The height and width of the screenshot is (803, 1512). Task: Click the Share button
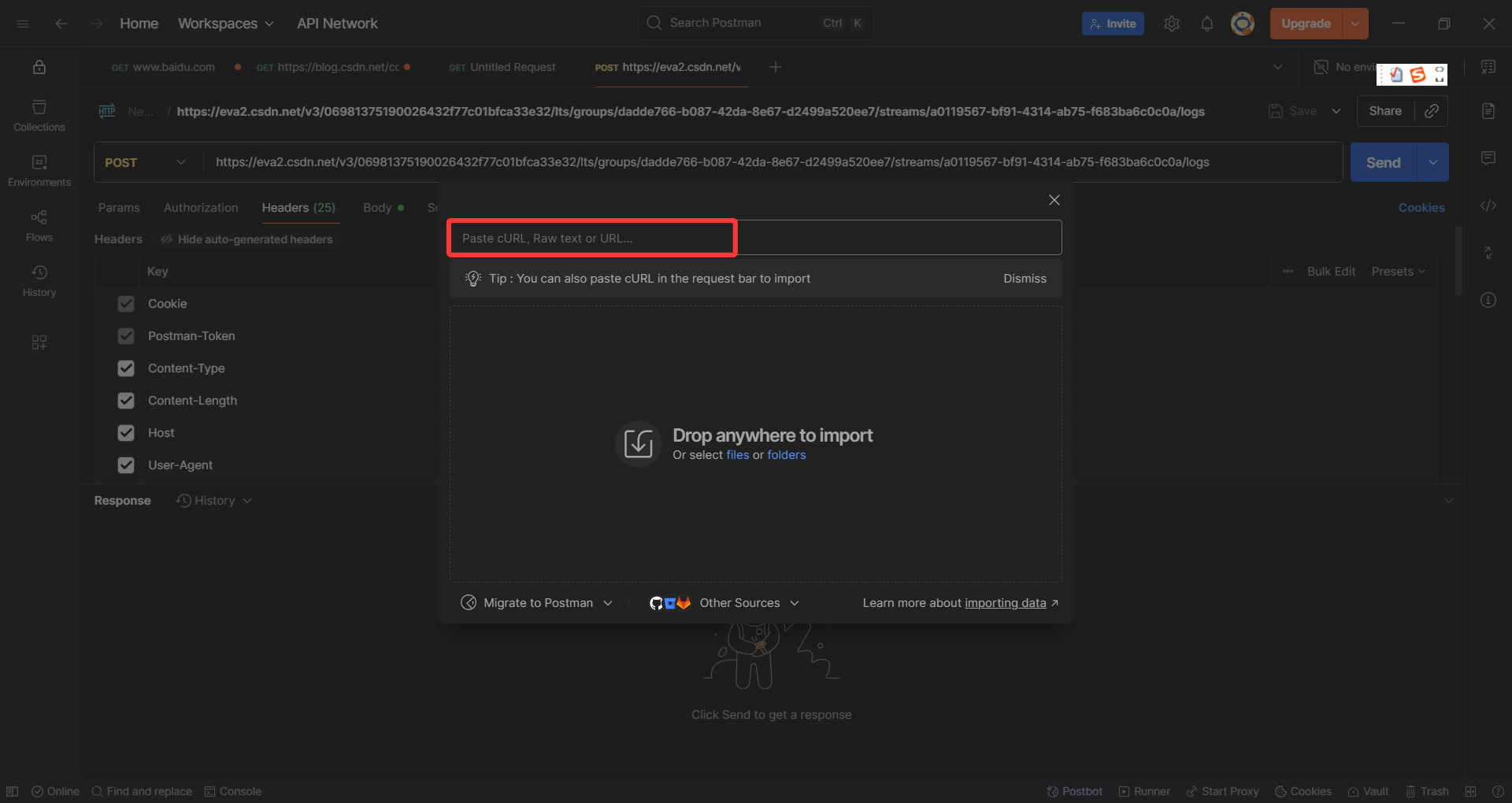coord(1385,111)
